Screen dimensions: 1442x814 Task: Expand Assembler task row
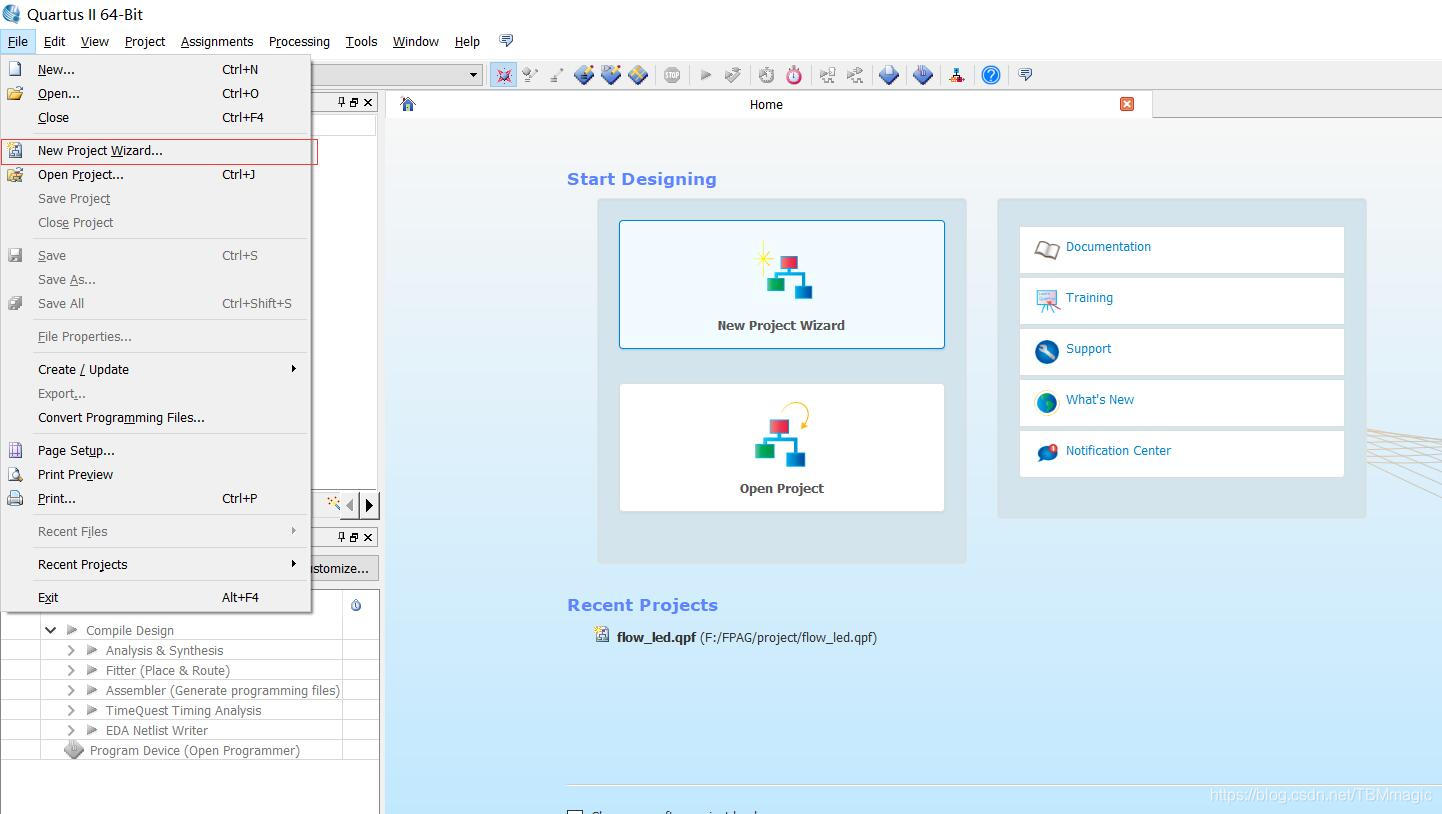[x=71, y=690]
